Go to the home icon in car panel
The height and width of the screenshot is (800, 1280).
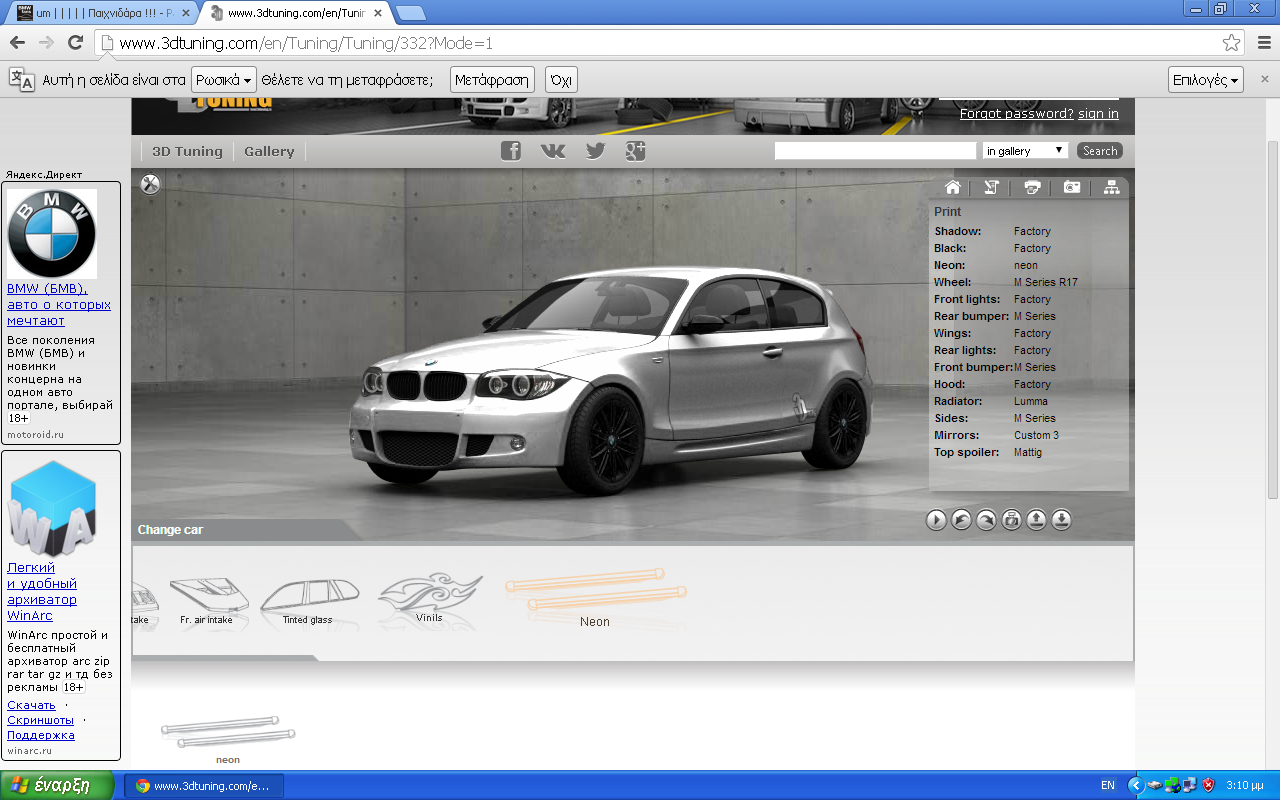pos(952,188)
